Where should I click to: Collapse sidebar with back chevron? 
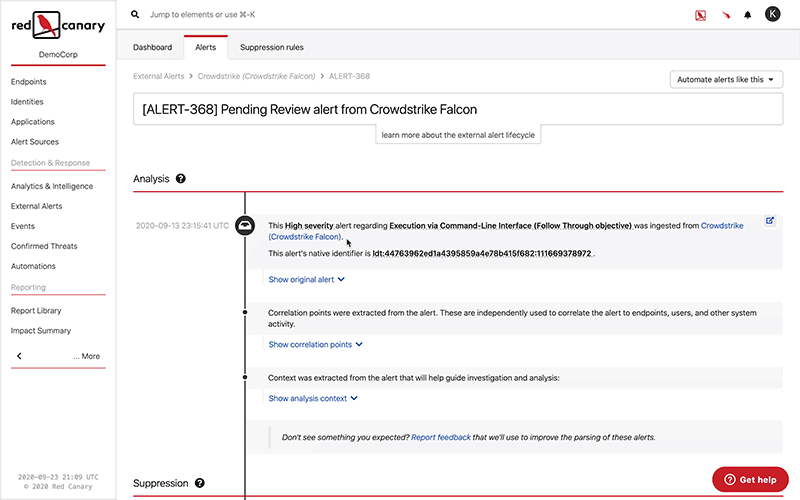[x=19, y=356]
